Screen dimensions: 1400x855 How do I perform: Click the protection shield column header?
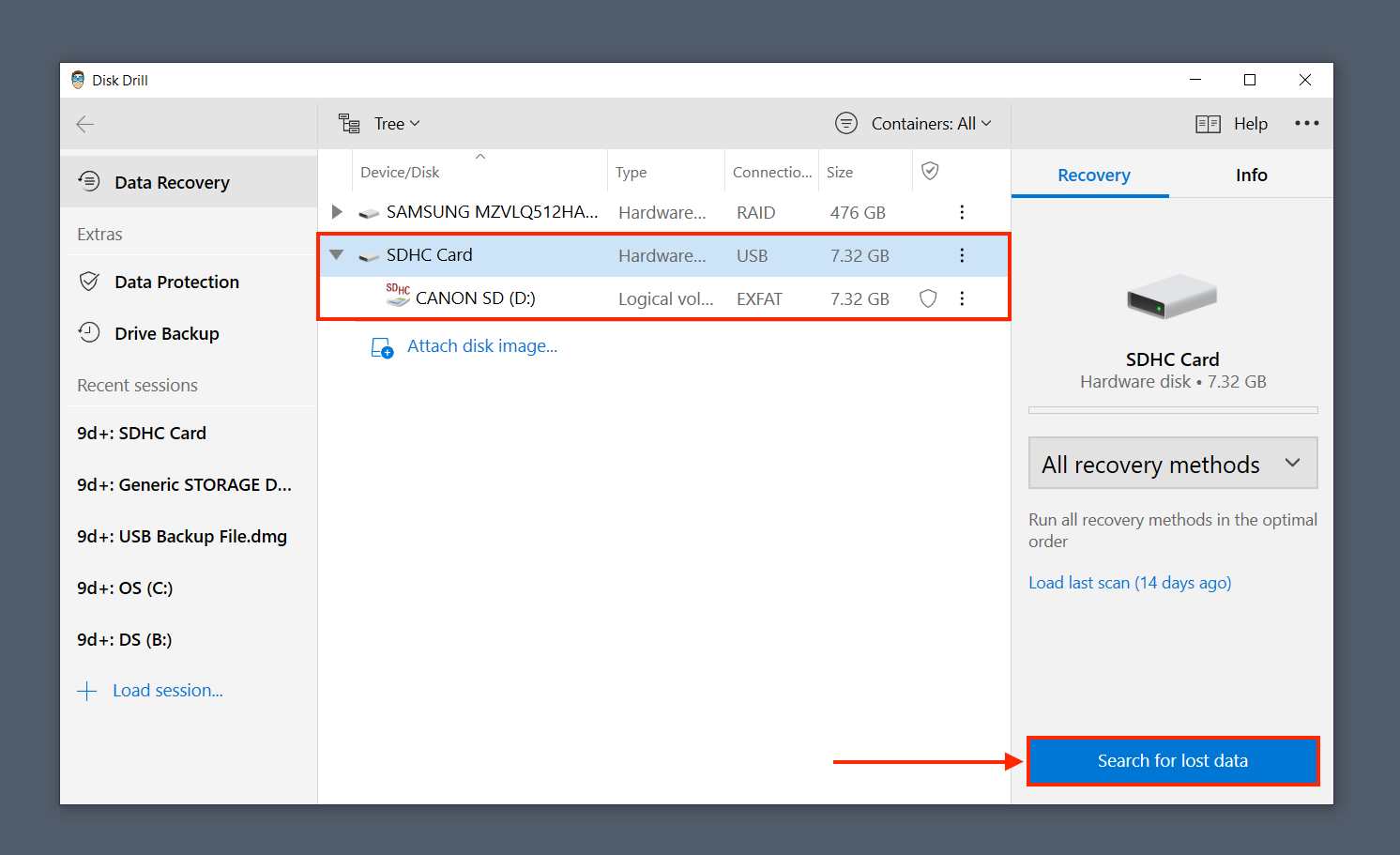(x=930, y=171)
